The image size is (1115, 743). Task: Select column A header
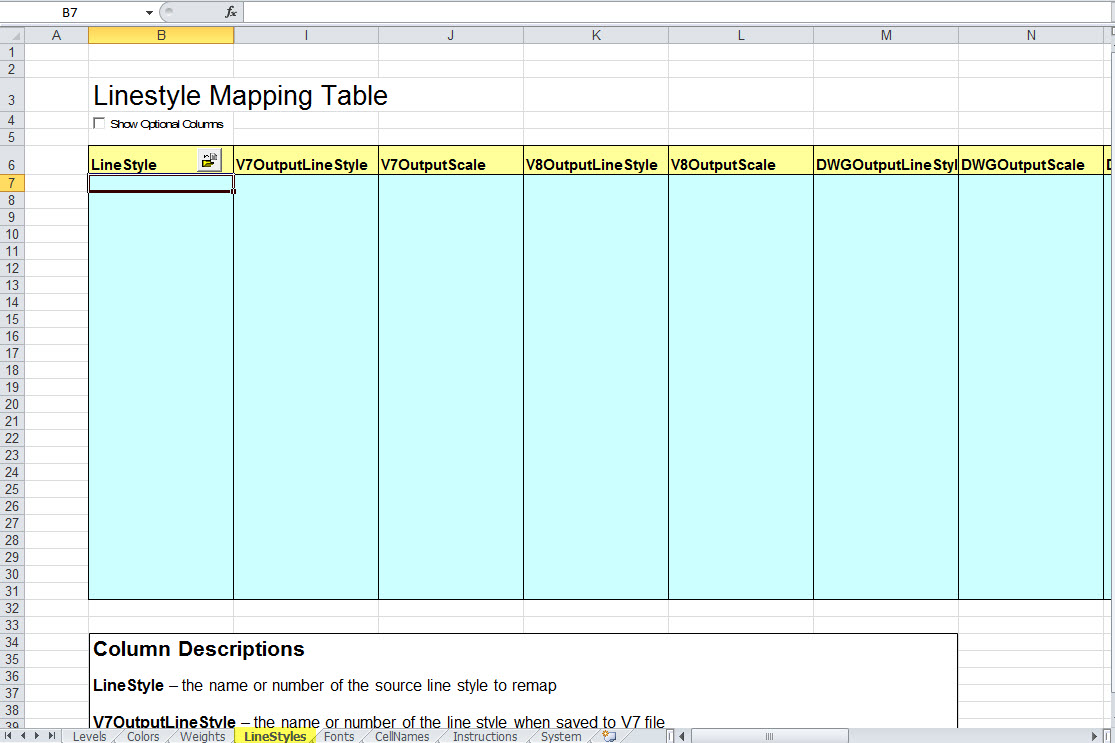56,35
